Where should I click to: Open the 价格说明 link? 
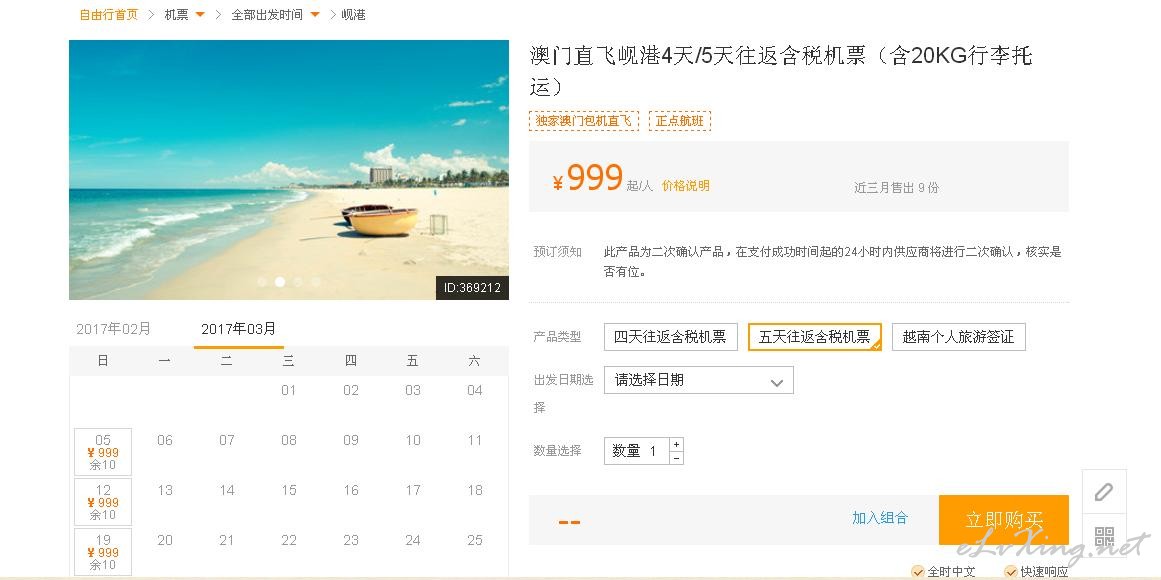coord(686,186)
